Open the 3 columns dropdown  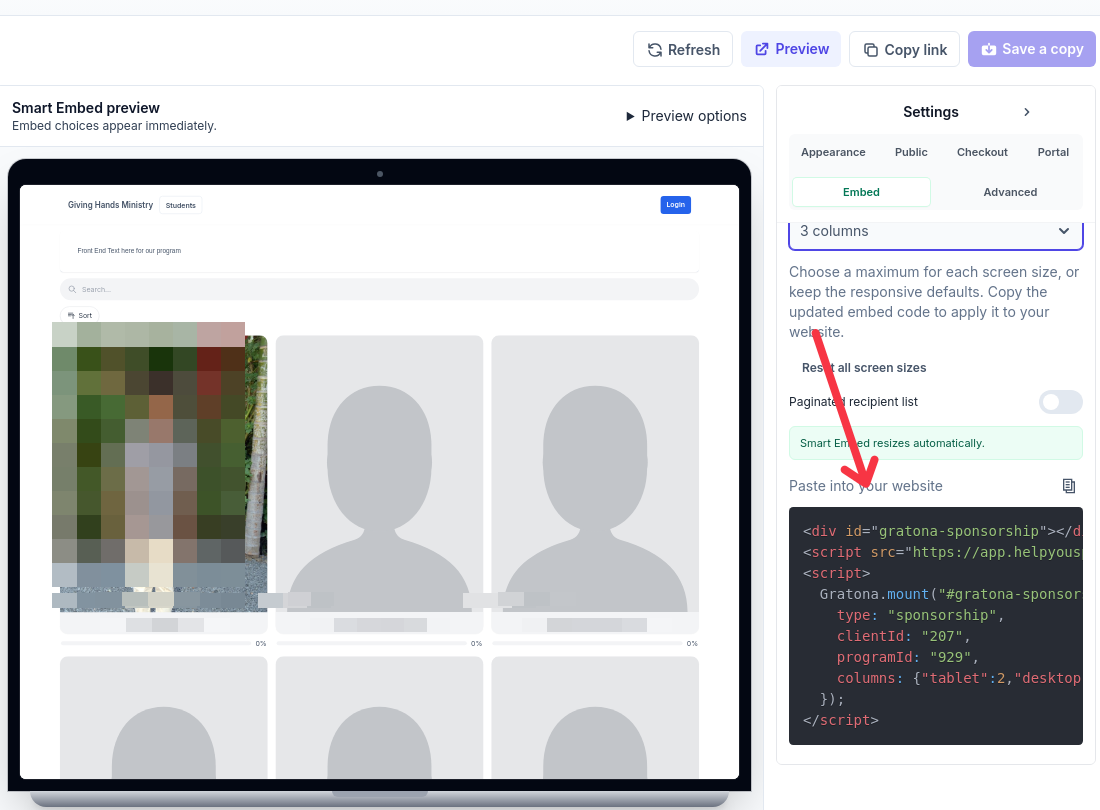pyautogui.click(x=936, y=232)
